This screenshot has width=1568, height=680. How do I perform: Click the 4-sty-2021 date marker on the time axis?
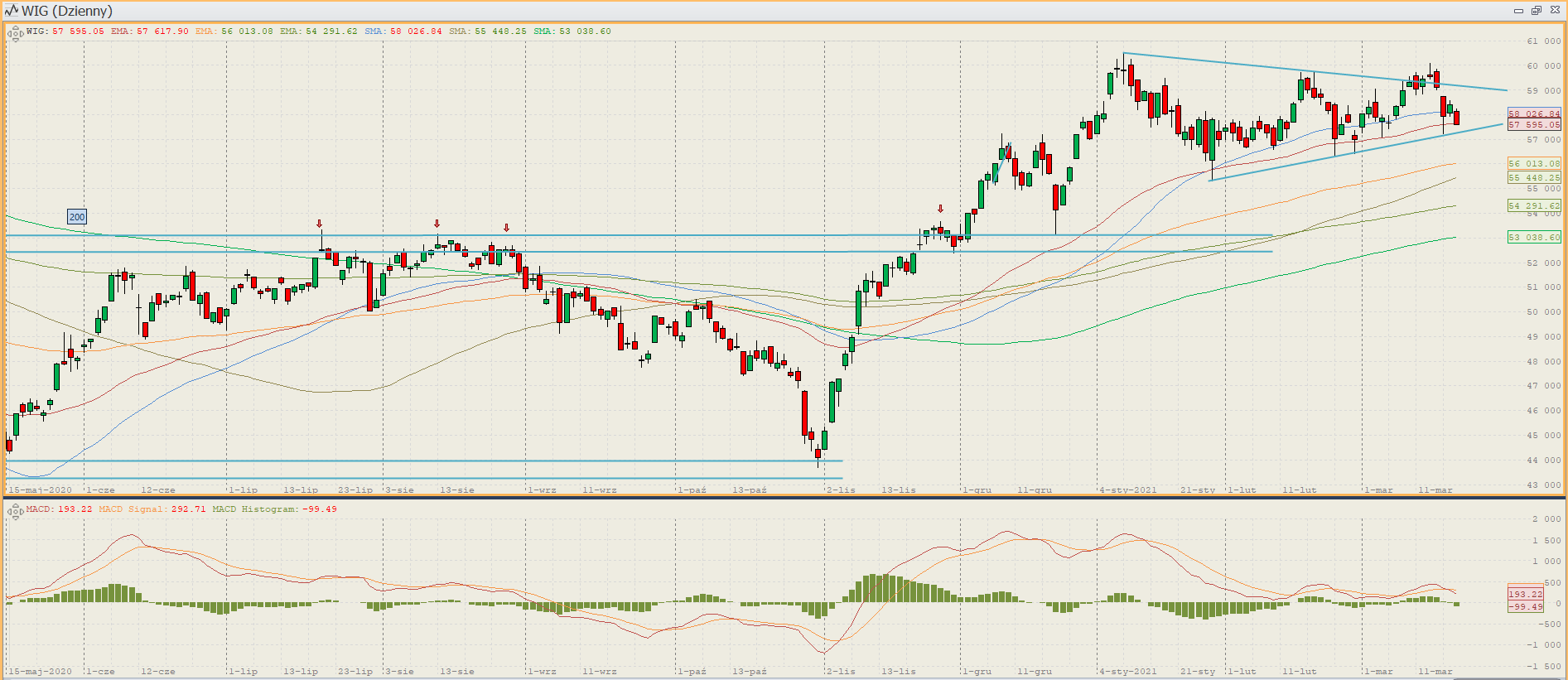[1127, 490]
